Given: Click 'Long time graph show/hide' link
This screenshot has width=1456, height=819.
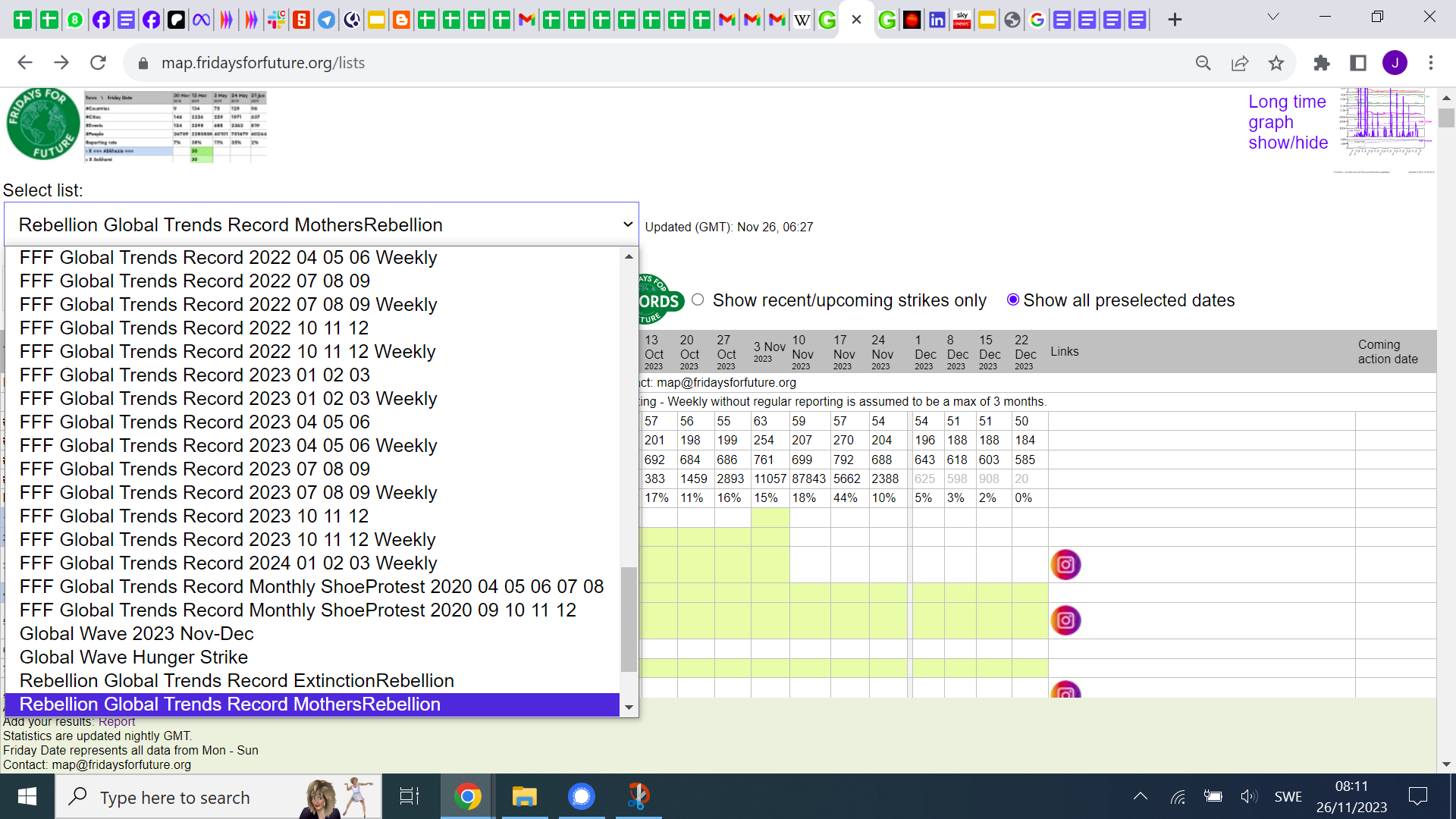Looking at the screenshot, I should click(1288, 122).
